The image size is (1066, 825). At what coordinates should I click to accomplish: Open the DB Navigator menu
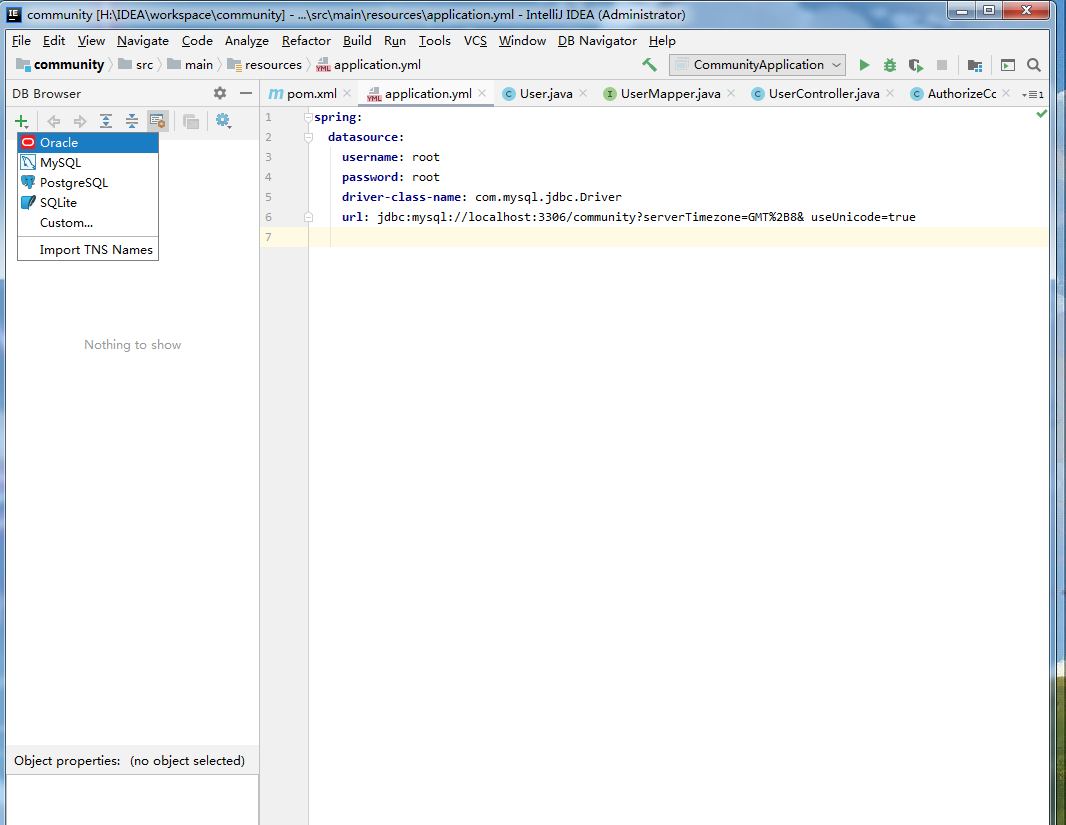(x=597, y=41)
